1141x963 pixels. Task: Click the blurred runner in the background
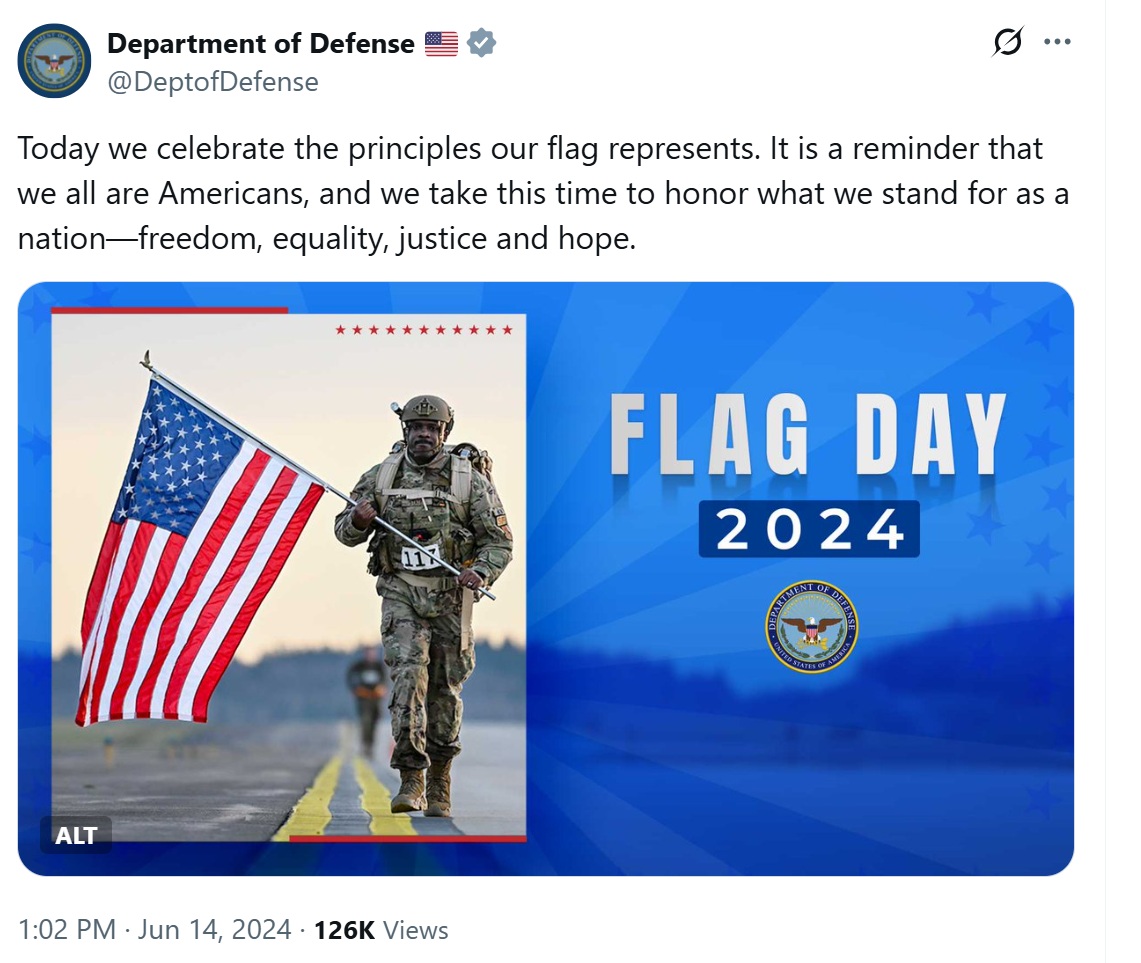tap(367, 690)
